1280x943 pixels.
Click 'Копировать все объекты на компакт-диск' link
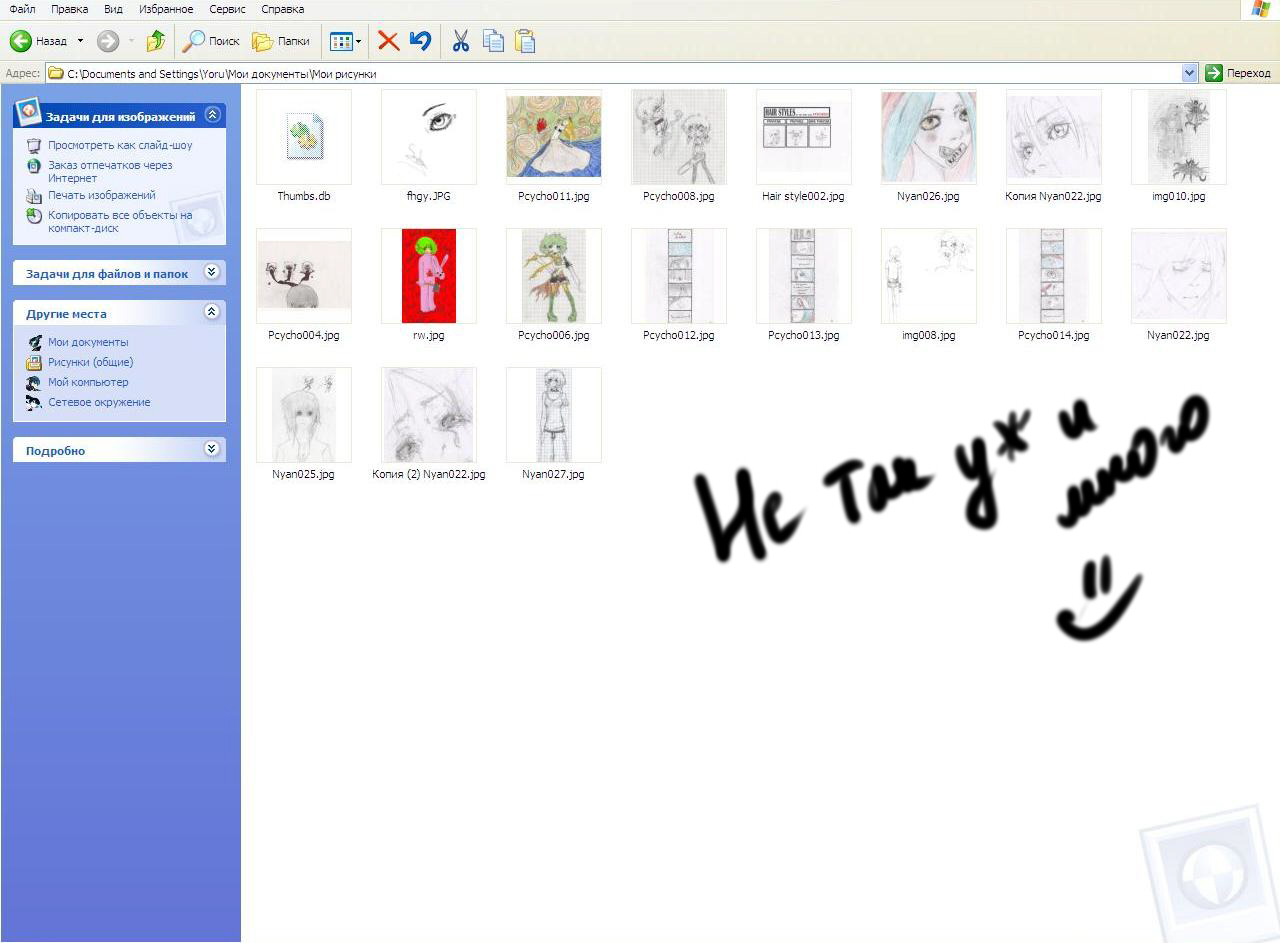pos(120,221)
